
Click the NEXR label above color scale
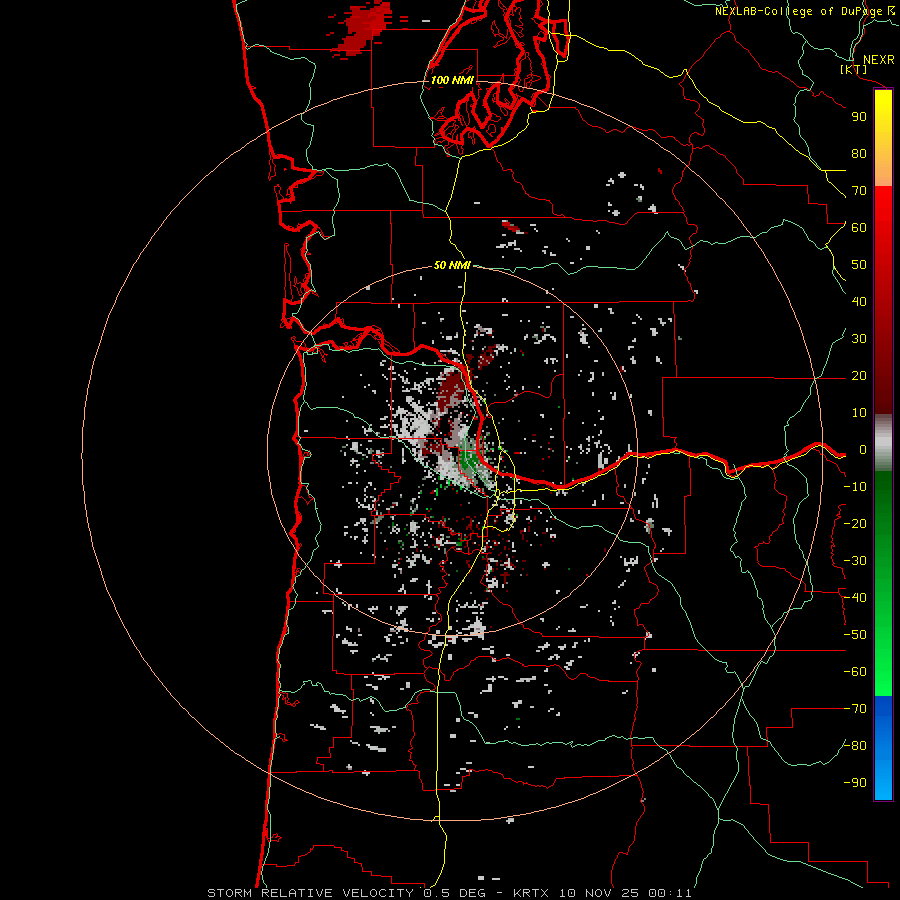click(x=878, y=60)
